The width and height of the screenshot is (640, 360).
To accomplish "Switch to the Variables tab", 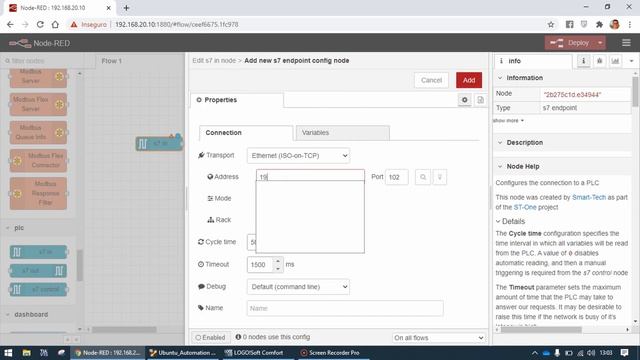I will [x=343, y=133].
